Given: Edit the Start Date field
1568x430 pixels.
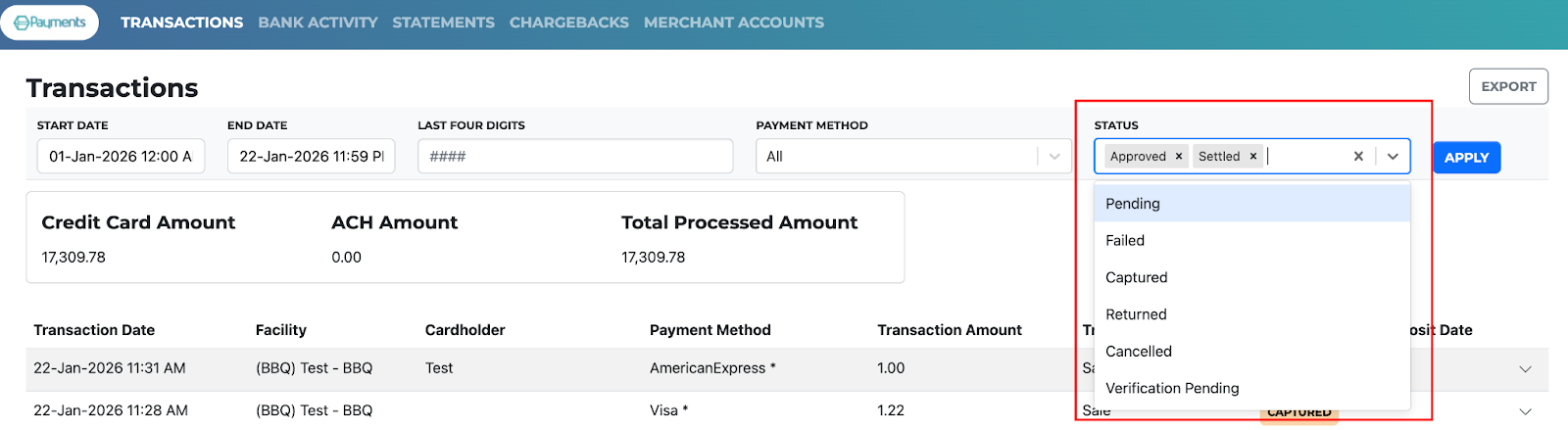Looking at the screenshot, I should [x=121, y=157].
